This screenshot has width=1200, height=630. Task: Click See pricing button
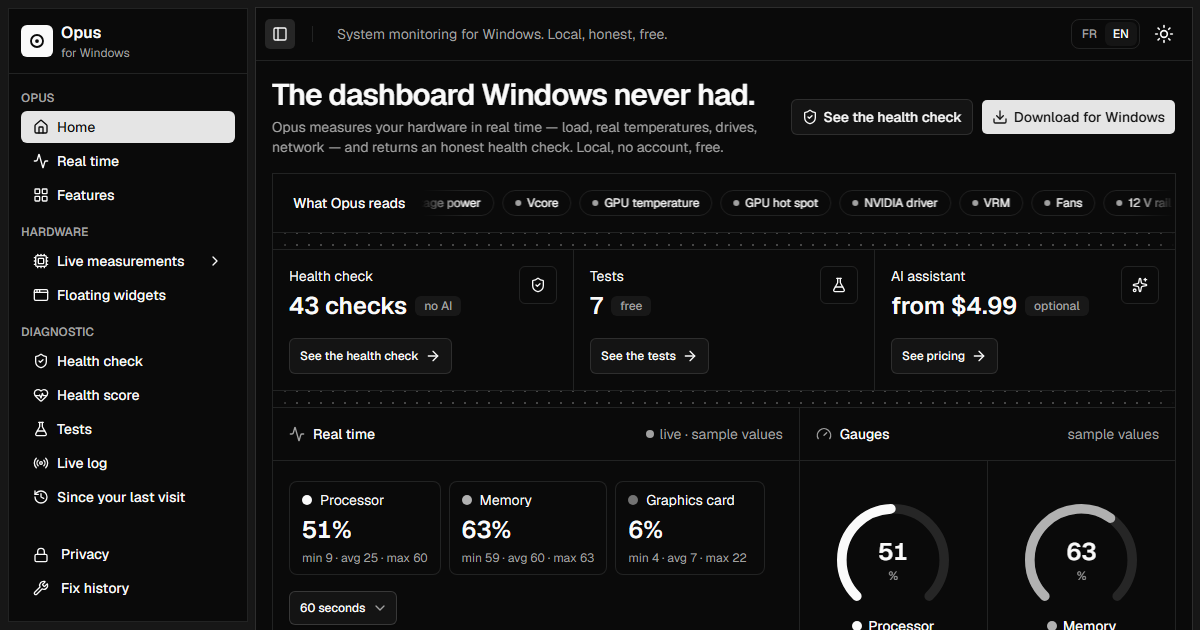(x=944, y=356)
